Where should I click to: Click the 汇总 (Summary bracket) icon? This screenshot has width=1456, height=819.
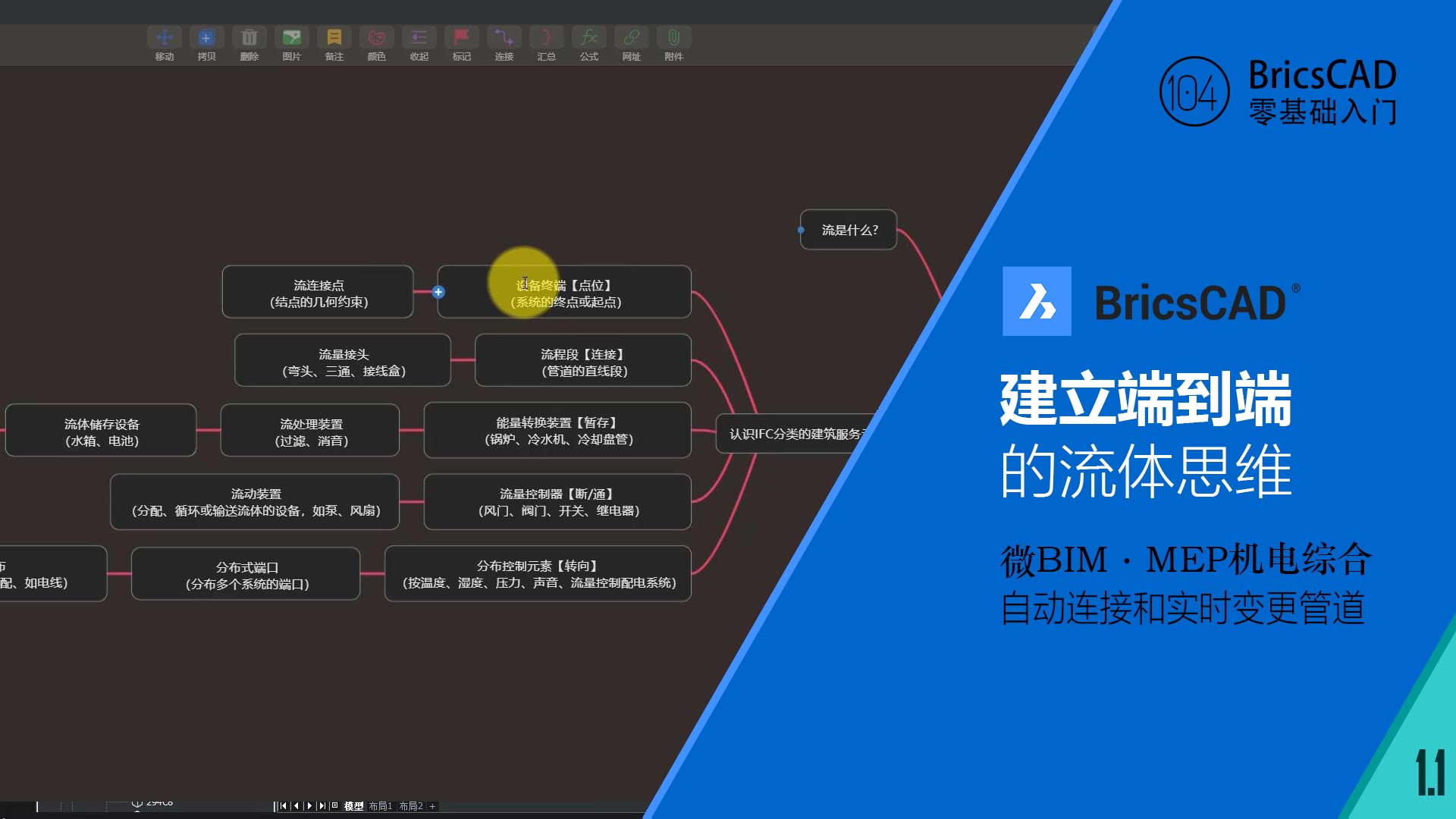[x=546, y=38]
